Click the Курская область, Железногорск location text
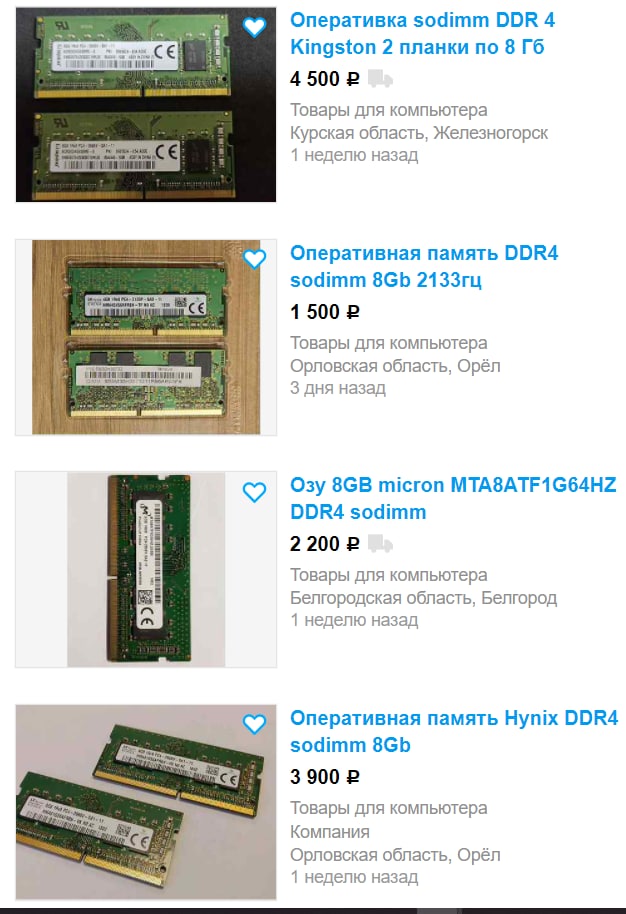Screen dimensions: 626x914 (x=419, y=133)
